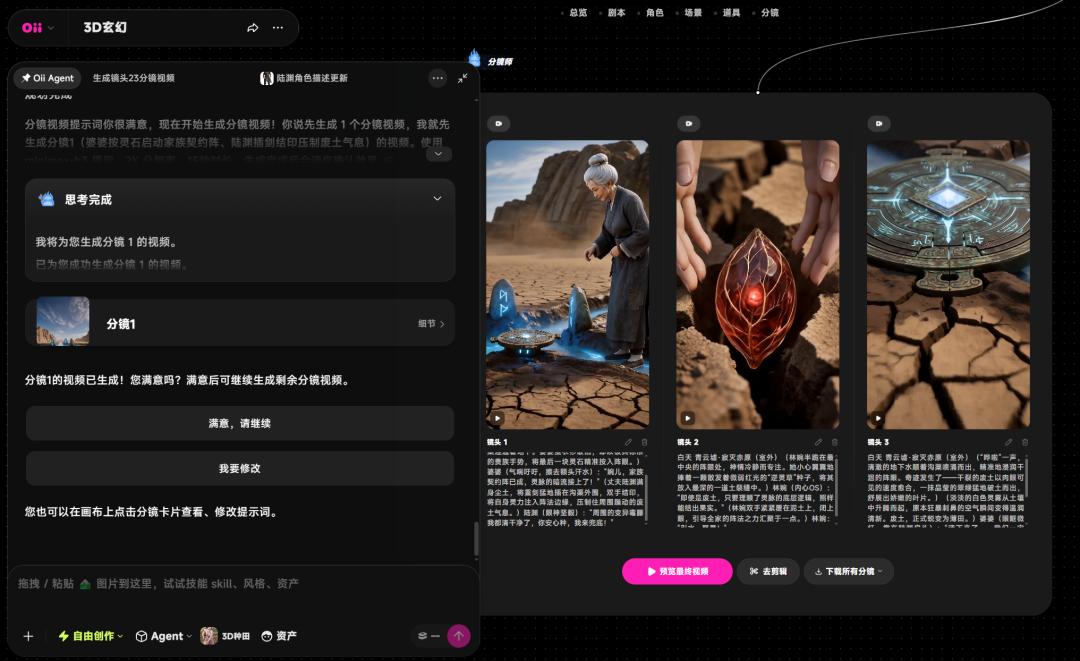The height and width of the screenshot is (661, 1080).
Task: Delete 镜头 3 with trash icon
Action: (1024, 442)
